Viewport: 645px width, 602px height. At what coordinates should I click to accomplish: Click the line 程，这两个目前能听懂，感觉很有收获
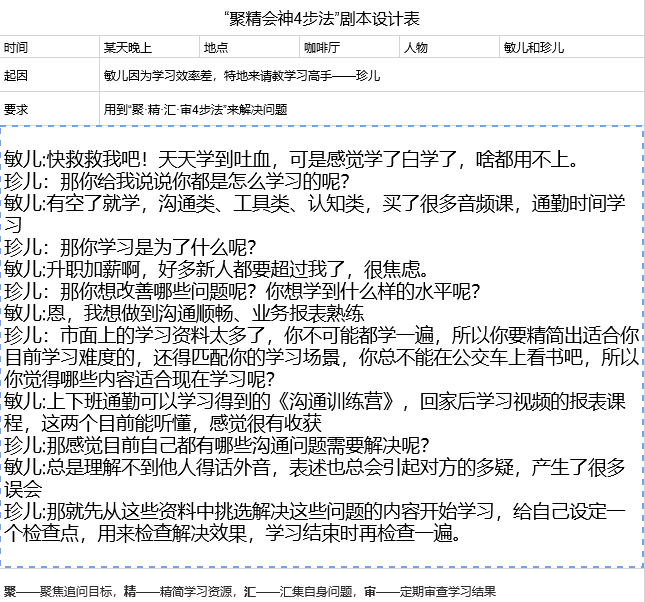pos(163,423)
